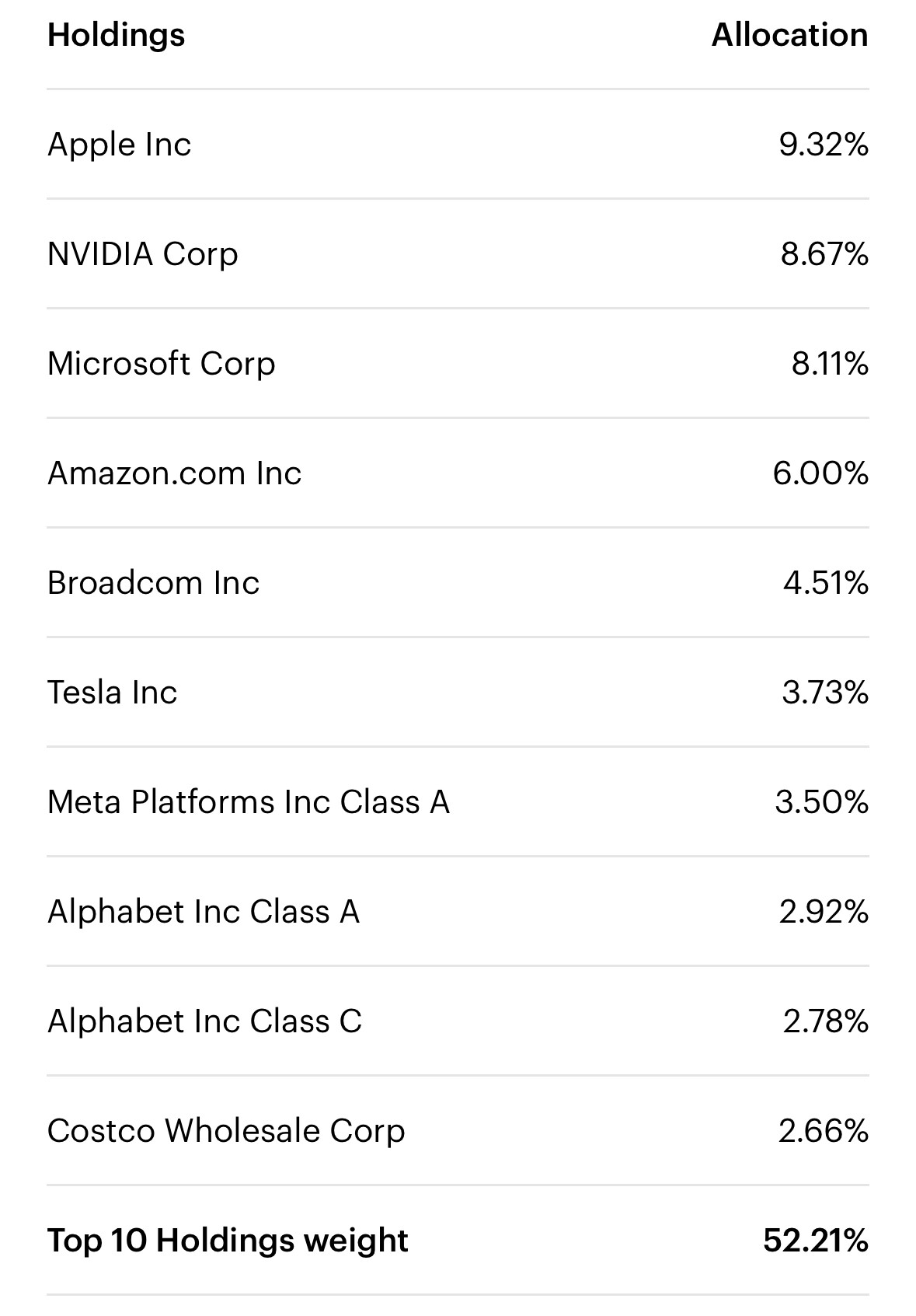Click Microsoft's 8.11% allocation value
Screen dimensions: 916x1316
point(830,364)
